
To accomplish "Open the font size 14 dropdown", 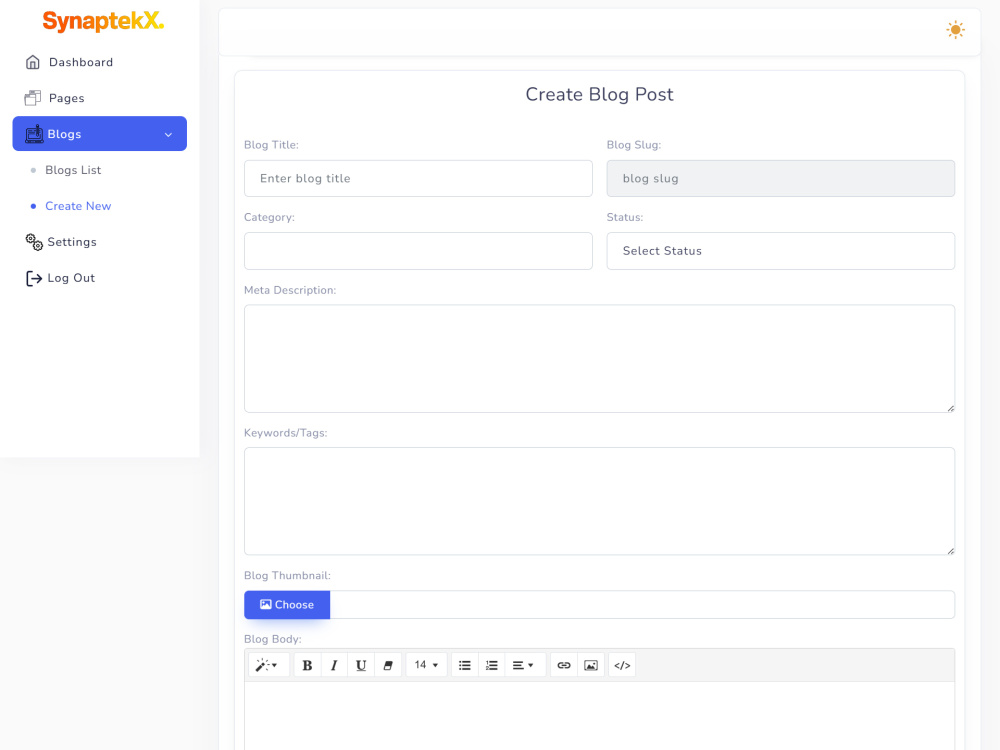I will (x=426, y=665).
